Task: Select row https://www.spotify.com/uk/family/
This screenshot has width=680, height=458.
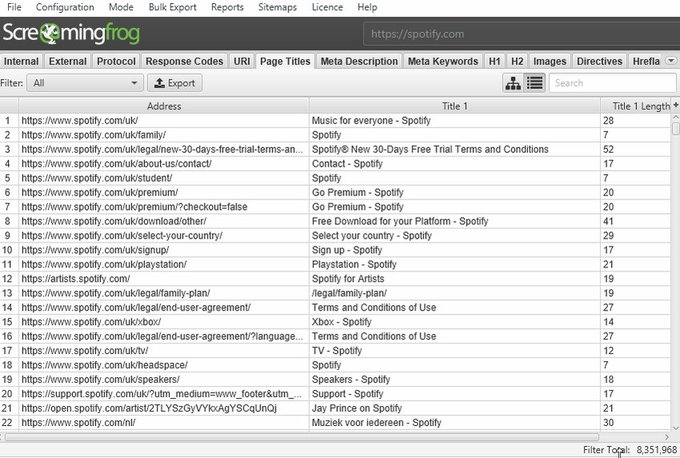Action: point(164,135)
